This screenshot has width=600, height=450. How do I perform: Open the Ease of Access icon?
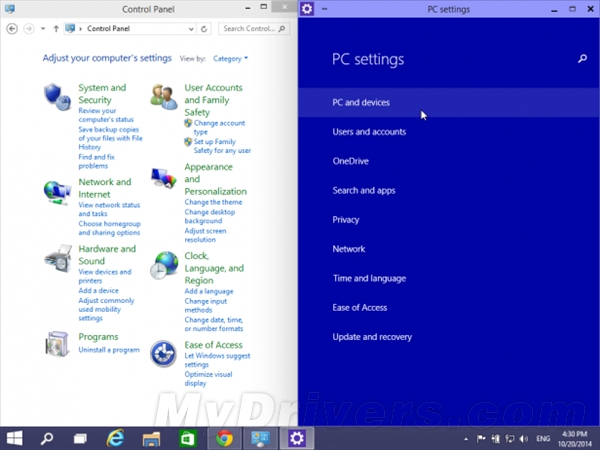coord(164,353)
